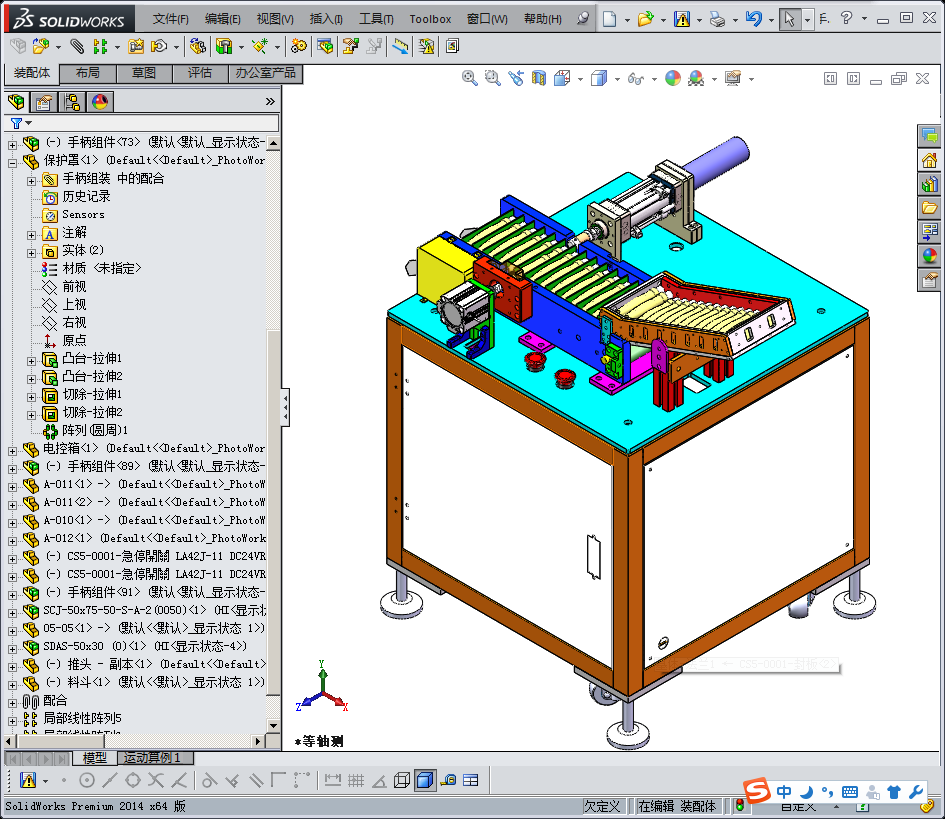Expand the 电控箱<1> component

[x=12, y=451]
